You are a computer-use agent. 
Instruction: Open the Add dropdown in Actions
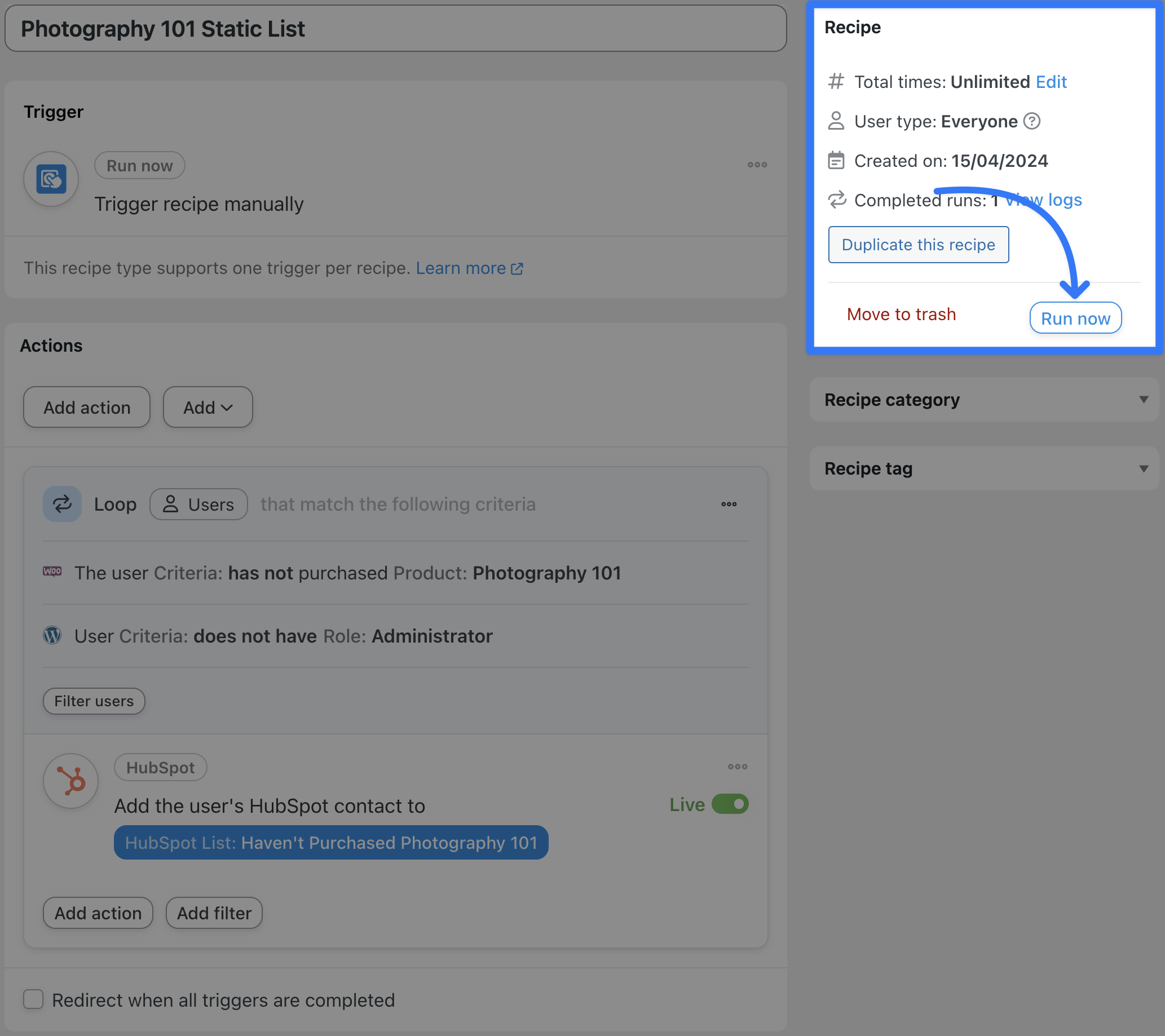tap(208, 408)
